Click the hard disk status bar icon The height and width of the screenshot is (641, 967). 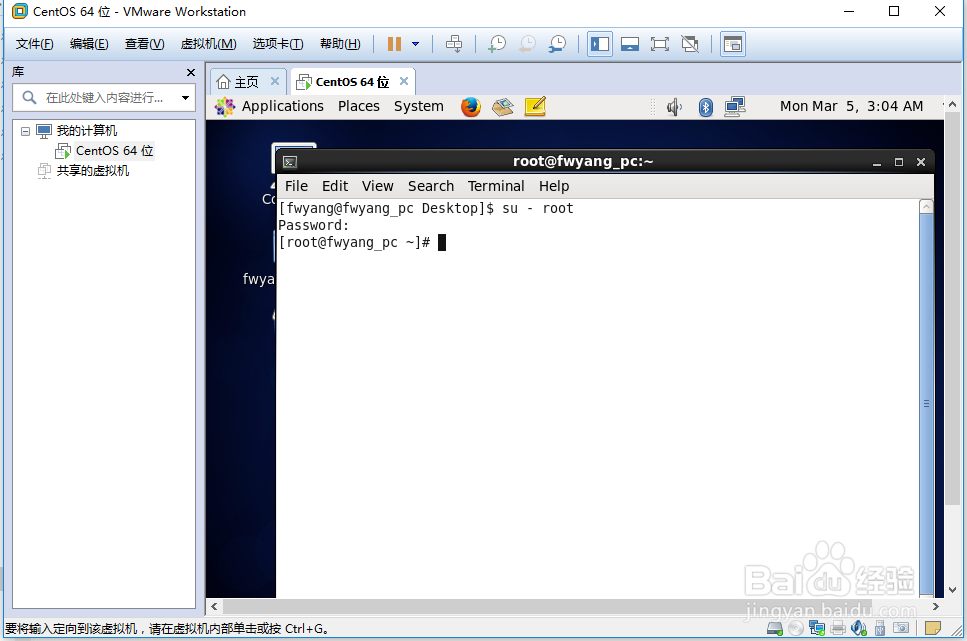point(775,628)
